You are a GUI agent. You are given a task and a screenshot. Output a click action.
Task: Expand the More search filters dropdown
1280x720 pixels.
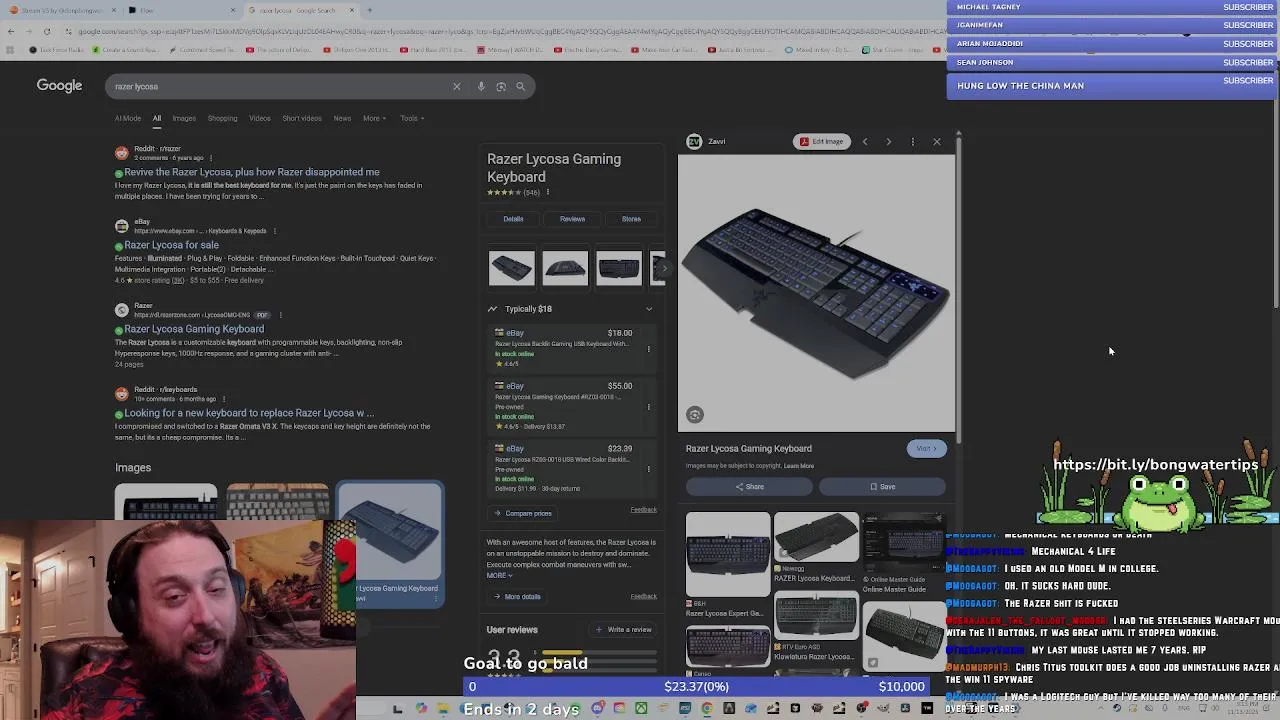[375, 118]
